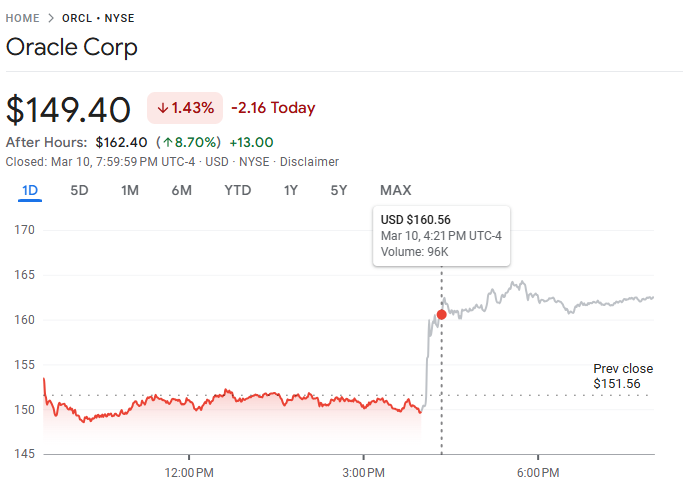Select the 6M time range tab
The image size is (683, 493).
[181, 191]
